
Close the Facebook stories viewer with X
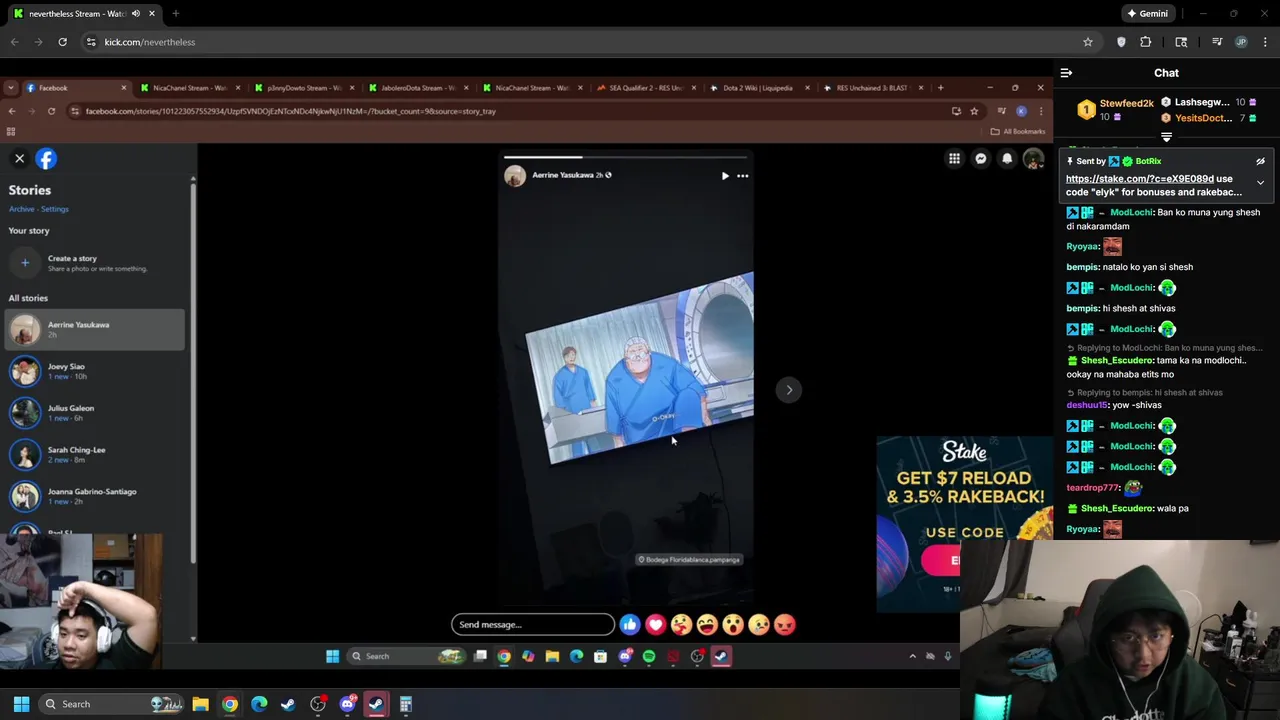[x=19, y=158]
